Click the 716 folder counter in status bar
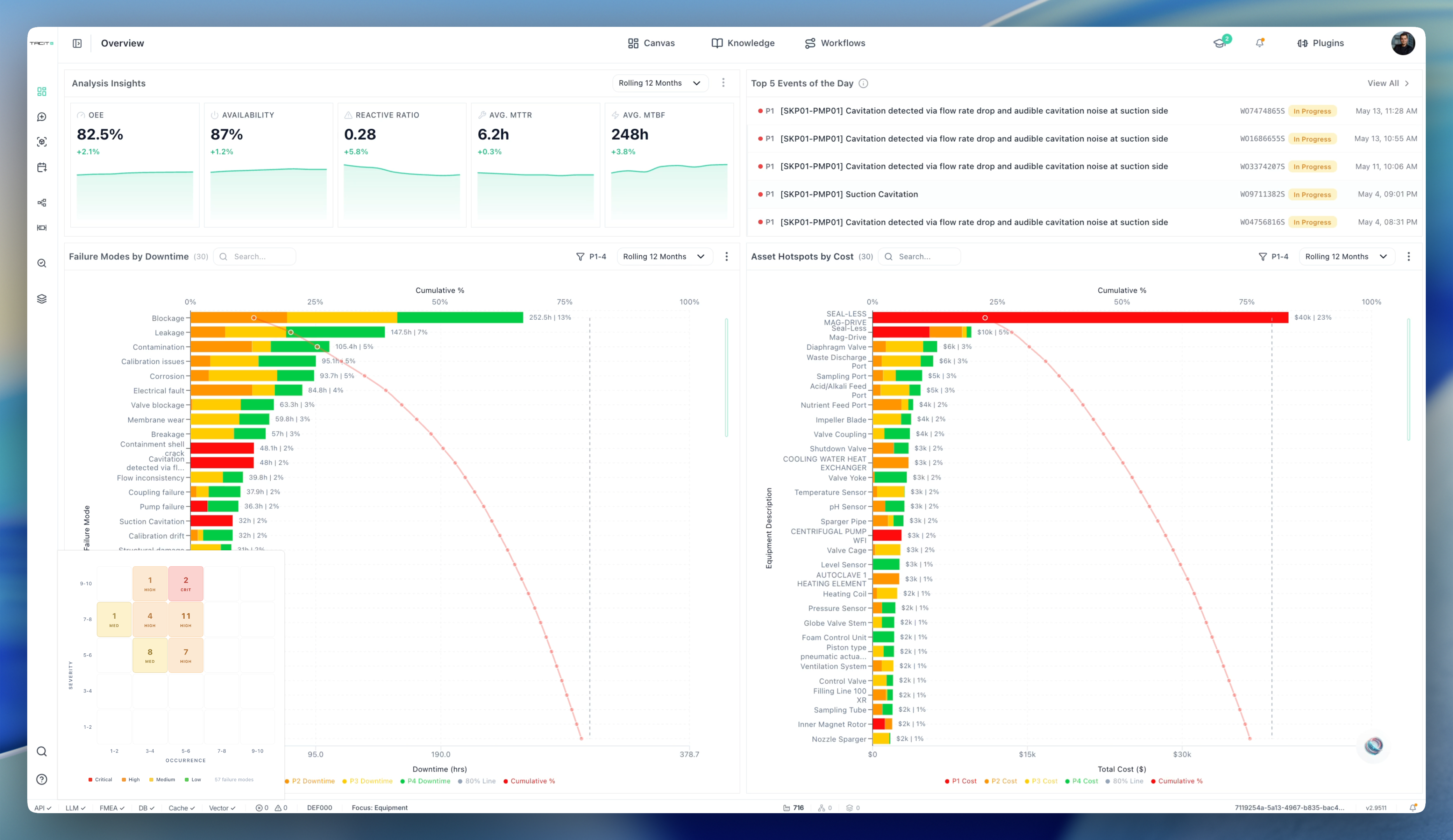The image size is (1453, 840). (793, 808)
